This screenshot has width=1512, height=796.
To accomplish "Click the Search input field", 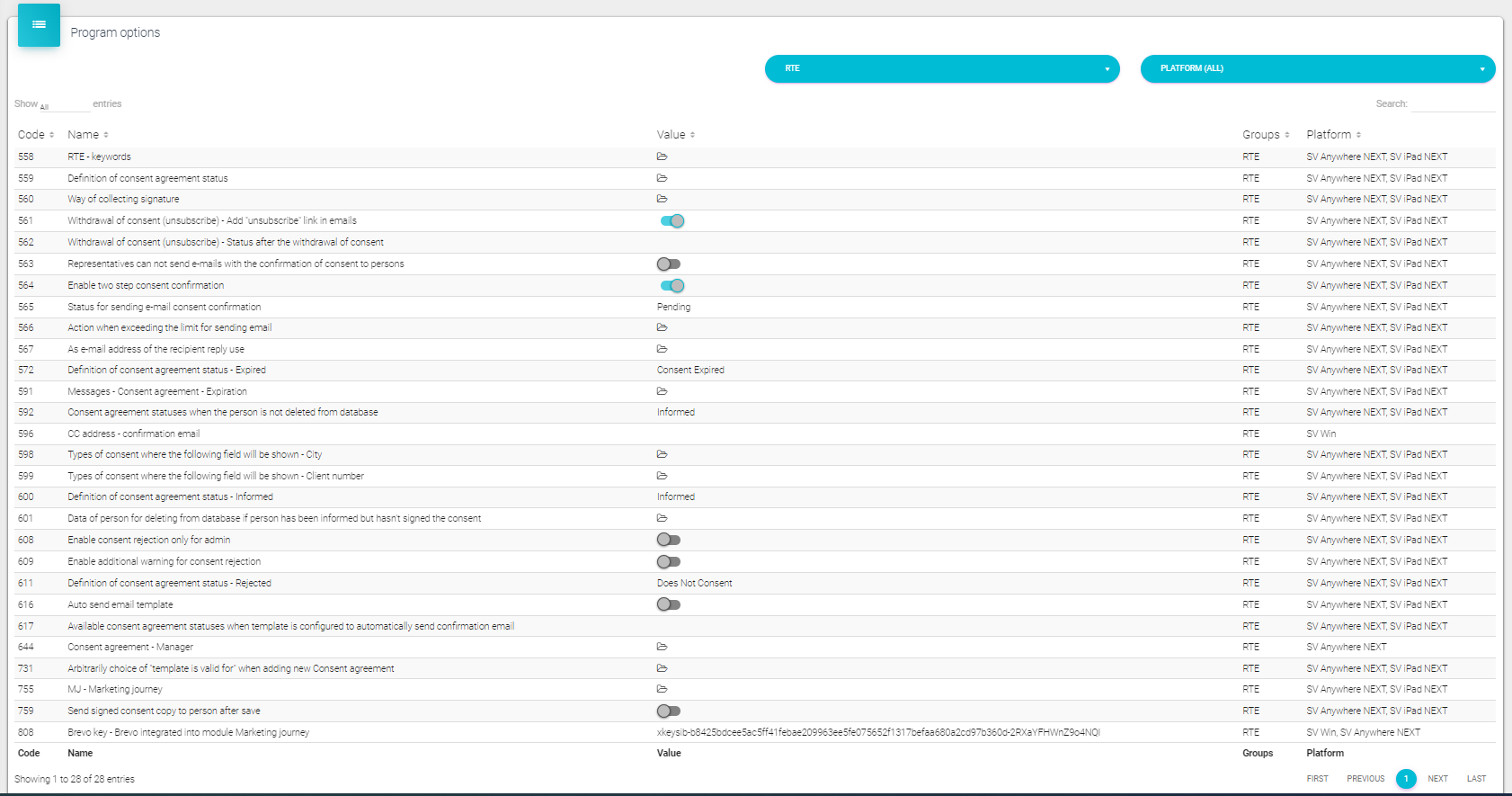I will [1453, 104].
